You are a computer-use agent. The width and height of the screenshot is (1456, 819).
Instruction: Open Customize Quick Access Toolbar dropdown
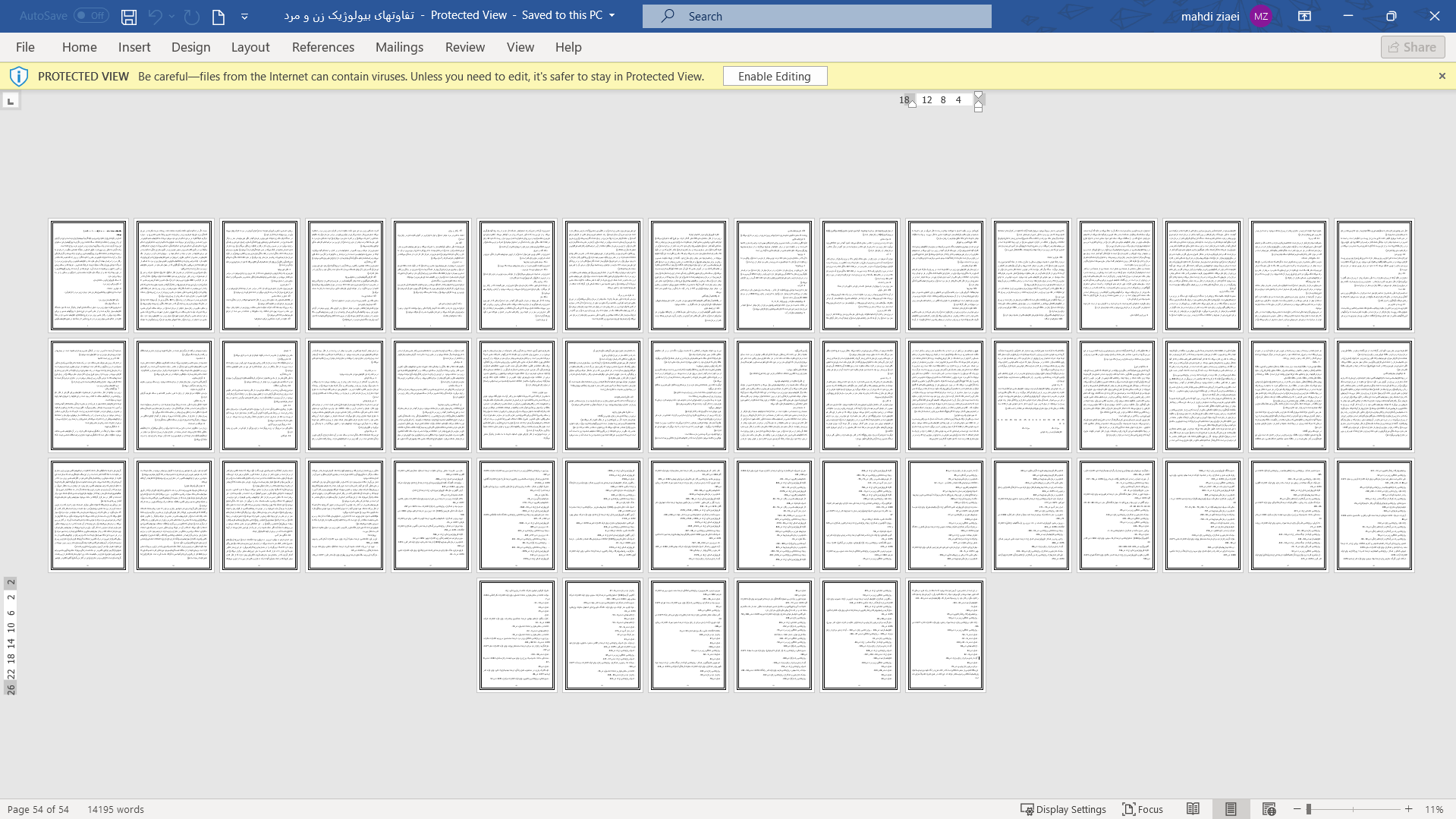244,16
